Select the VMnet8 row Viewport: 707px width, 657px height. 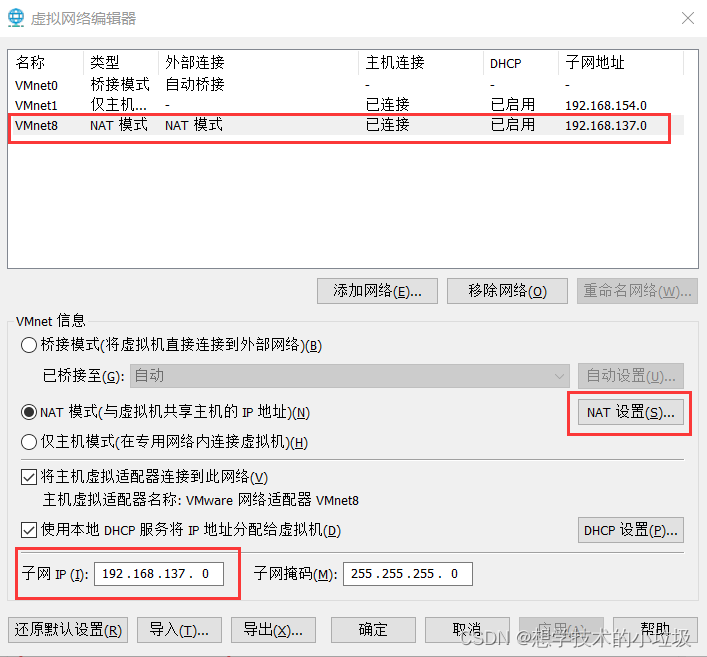coord(346,125)
